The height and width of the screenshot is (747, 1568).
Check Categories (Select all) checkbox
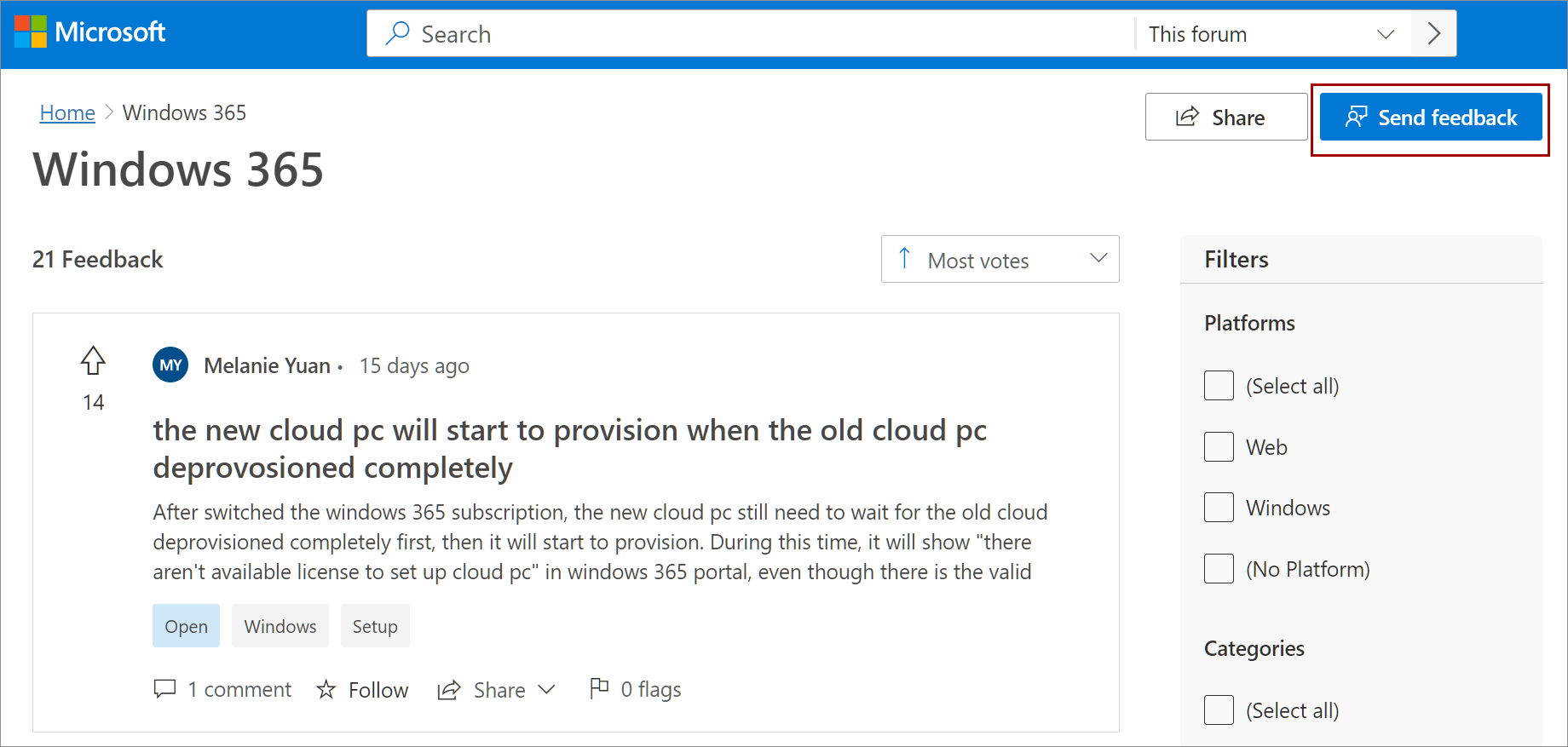coord(1219,710)
